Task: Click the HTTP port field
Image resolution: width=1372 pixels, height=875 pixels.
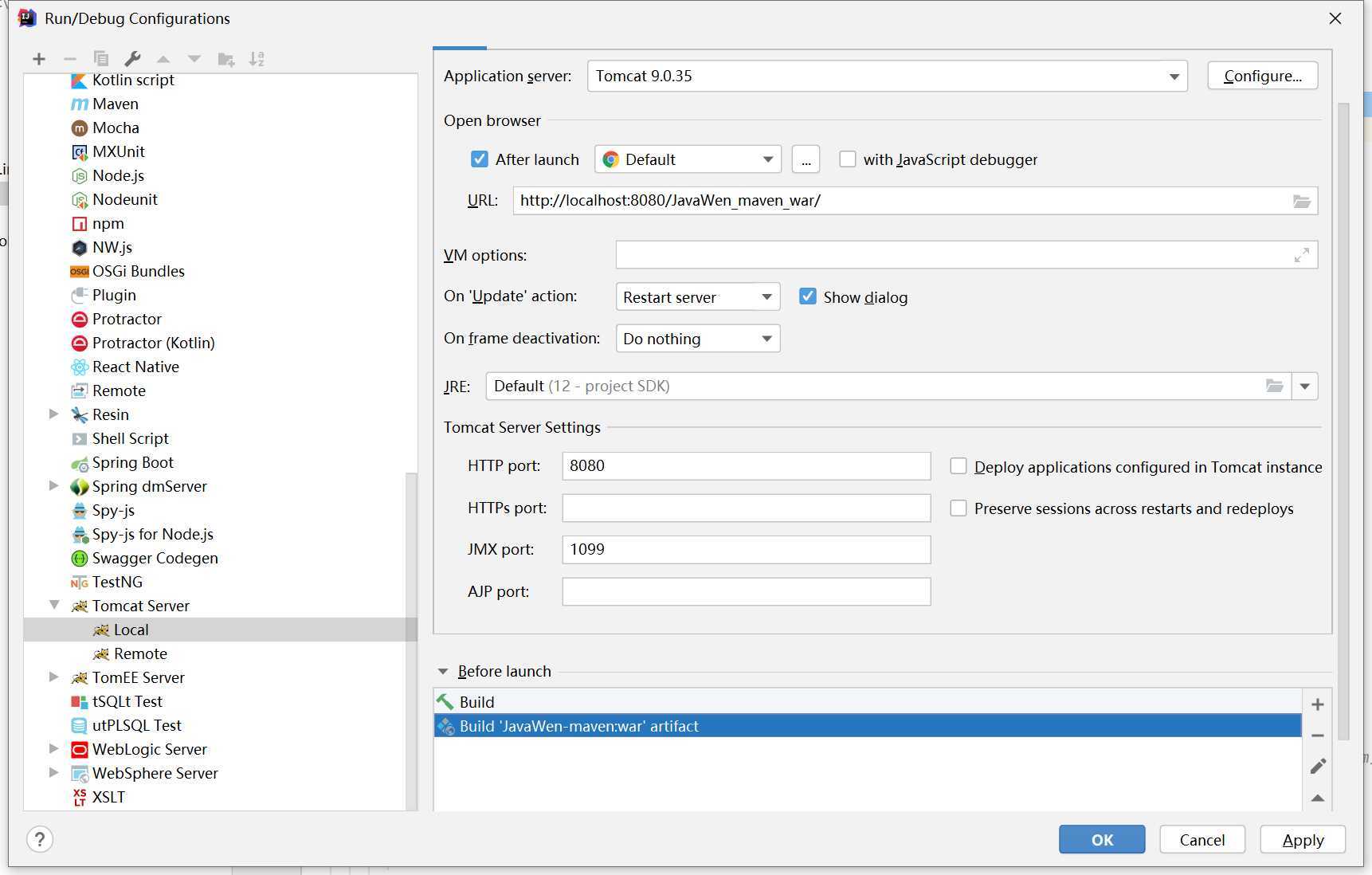Action: tap(747, 466)
